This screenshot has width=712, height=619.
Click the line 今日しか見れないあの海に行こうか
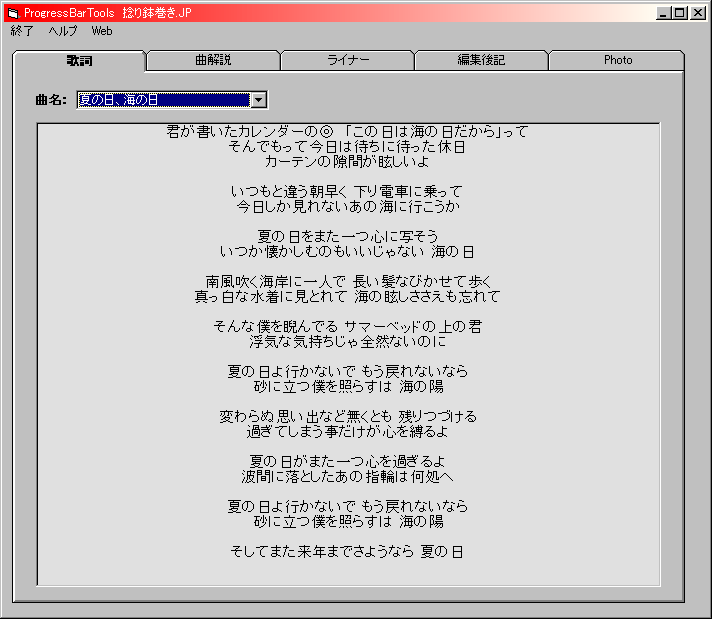tap(348, 207)
